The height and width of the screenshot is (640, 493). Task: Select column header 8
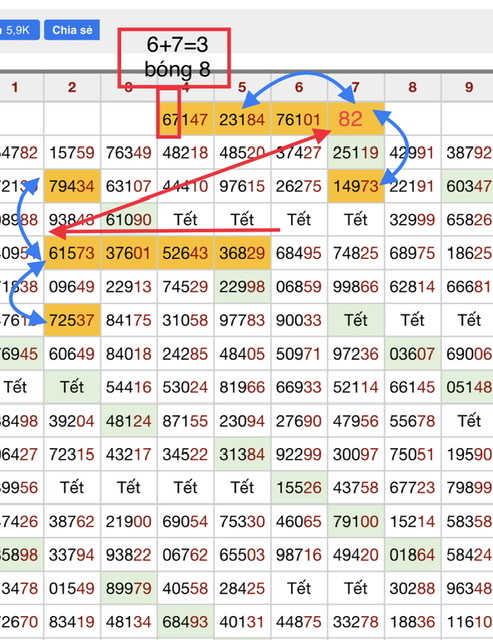[412, 87]
